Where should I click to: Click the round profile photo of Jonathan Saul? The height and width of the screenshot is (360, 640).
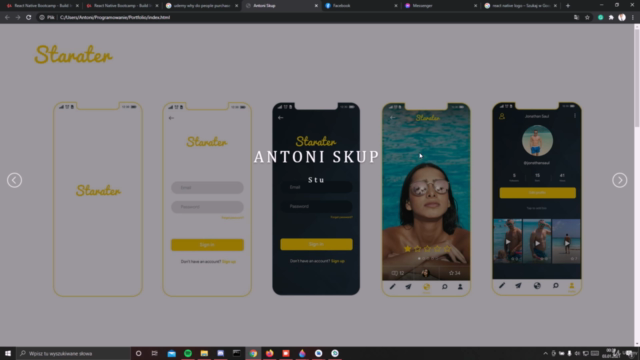pyautogui.click(x=538, y=140)
